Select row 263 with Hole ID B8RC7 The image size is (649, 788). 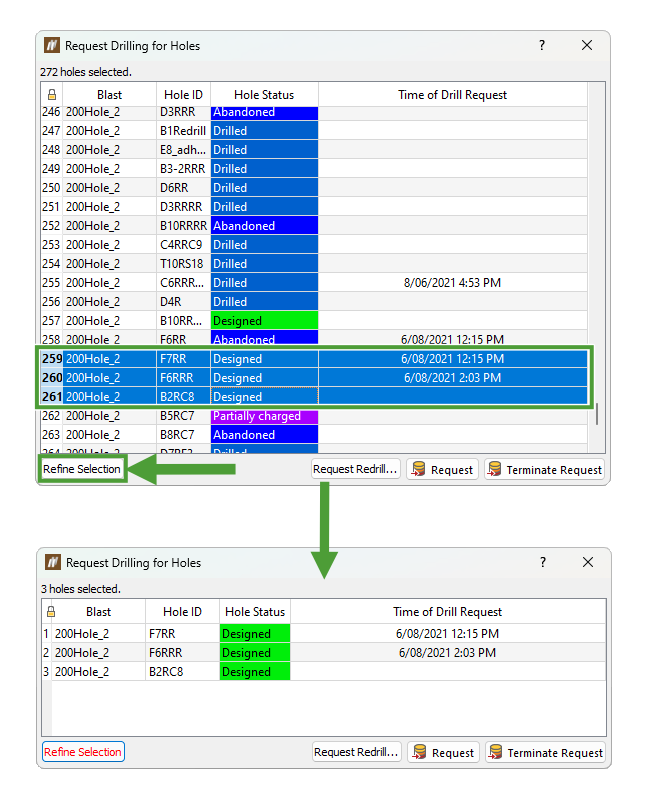click(x=314, y=435)
